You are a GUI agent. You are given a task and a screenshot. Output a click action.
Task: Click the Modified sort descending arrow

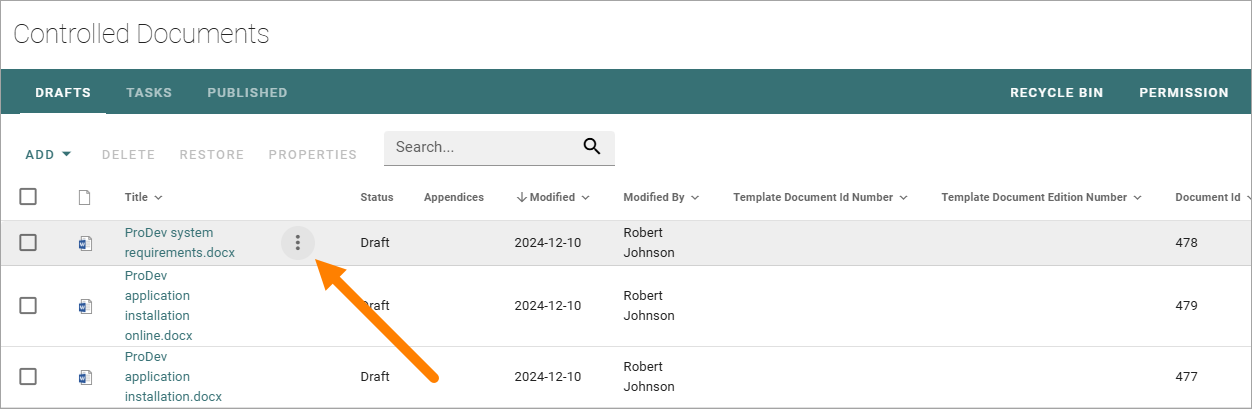point(522,197)
